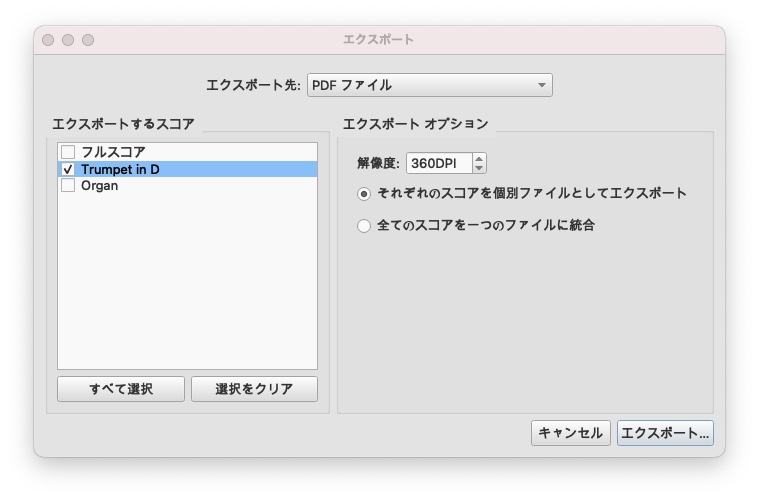Click the highlighted Trumpet in D row text
Viewport: 759px width, 499px height.
[120, 169]
